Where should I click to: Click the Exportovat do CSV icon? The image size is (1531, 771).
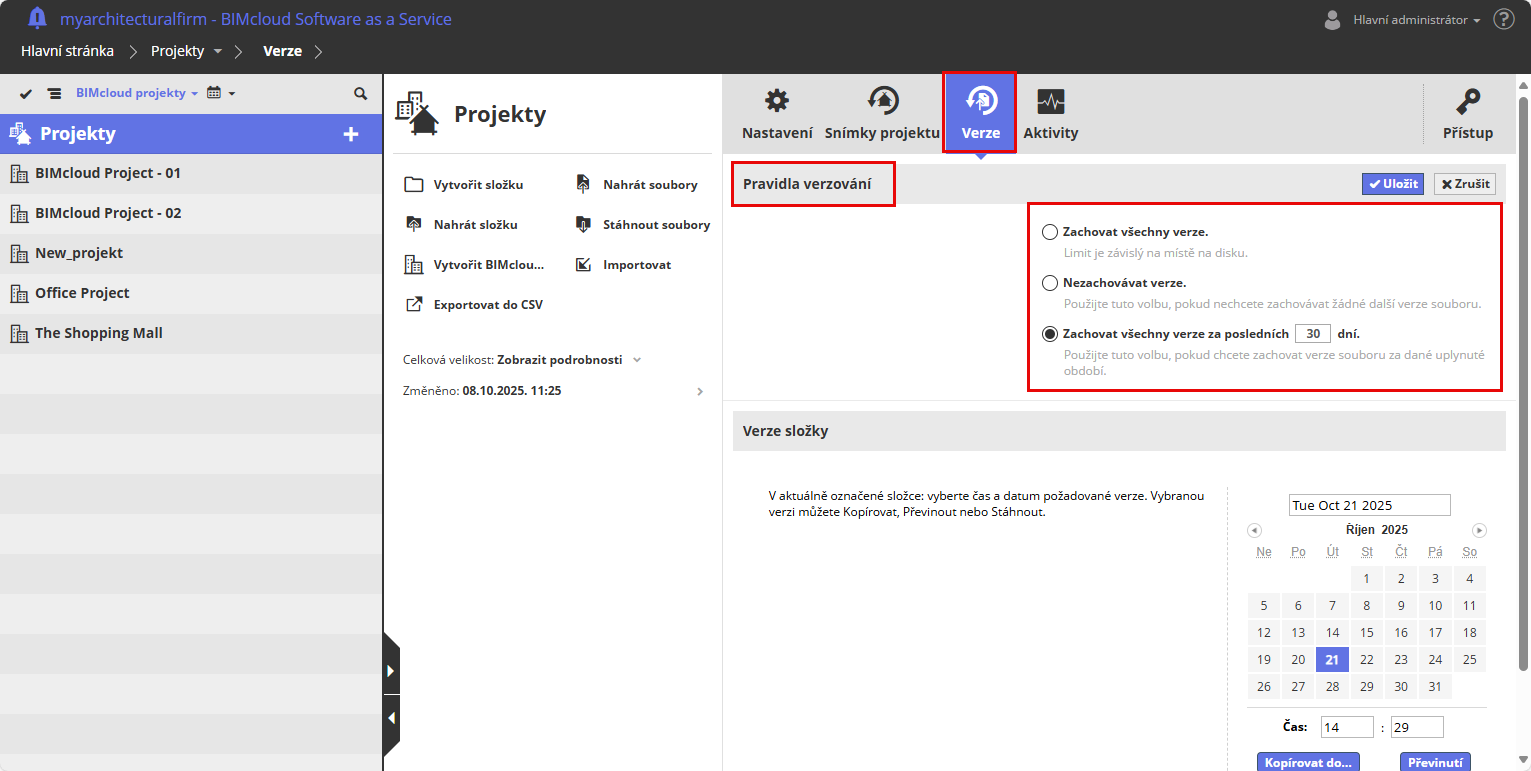point(413,304)
